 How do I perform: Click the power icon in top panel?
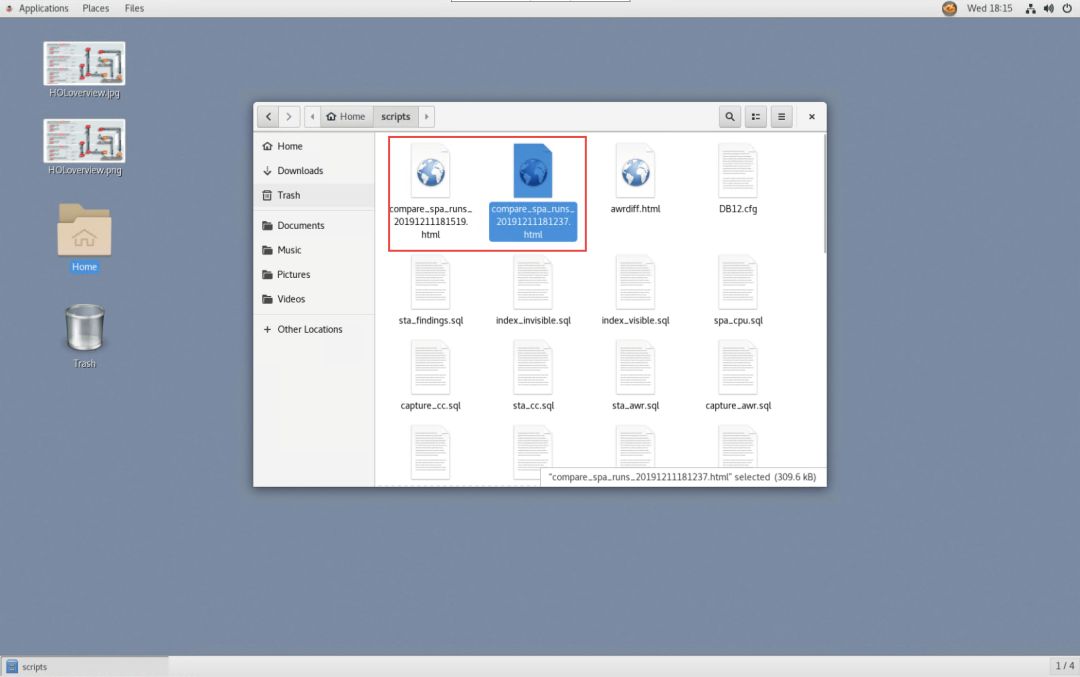[1067, 8]
